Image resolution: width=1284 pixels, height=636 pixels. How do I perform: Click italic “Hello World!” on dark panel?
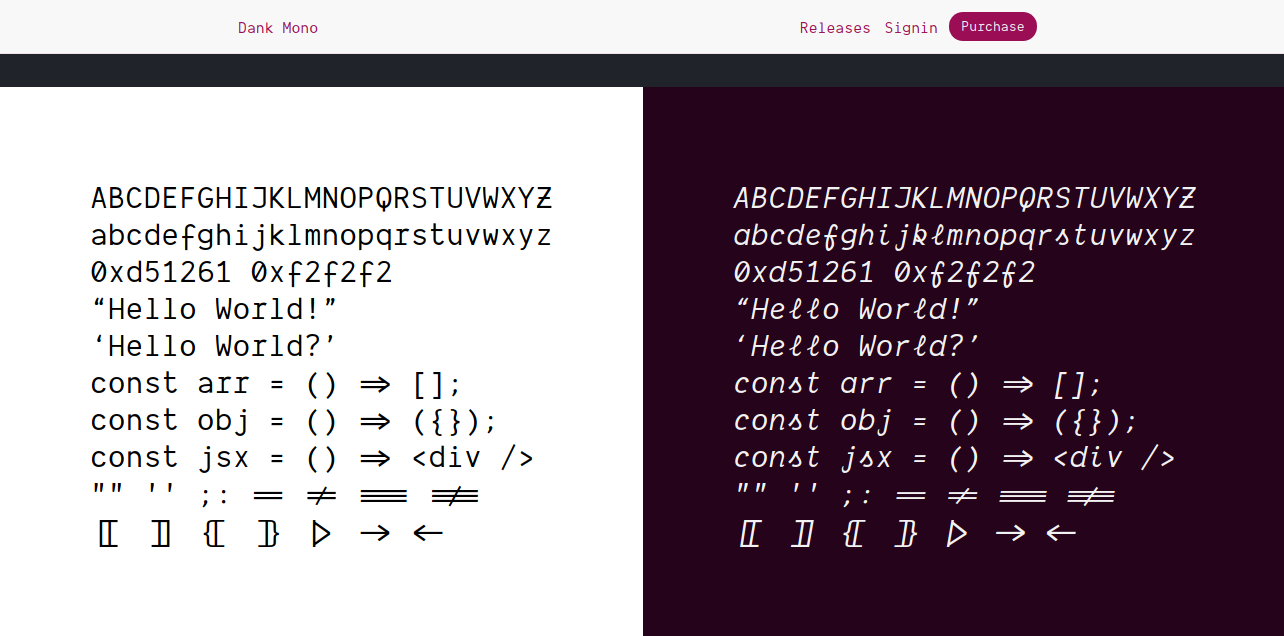[x=857, y=309]
